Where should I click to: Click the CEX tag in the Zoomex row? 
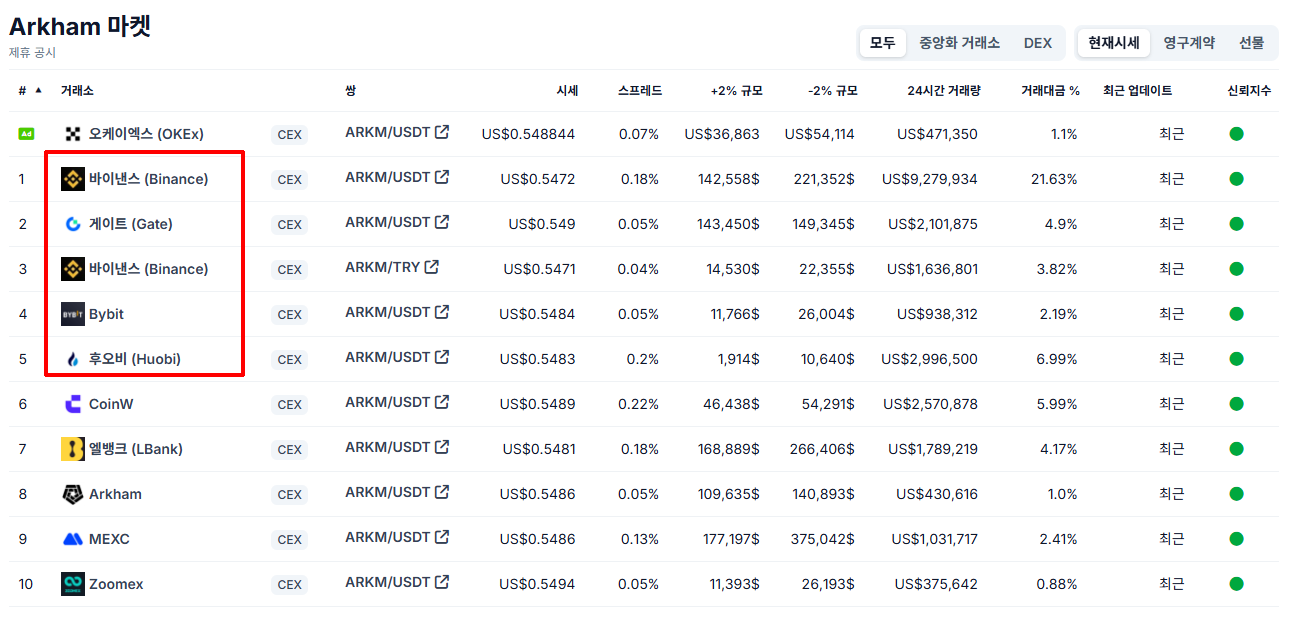pyautogui.click(x=289, y=585)
